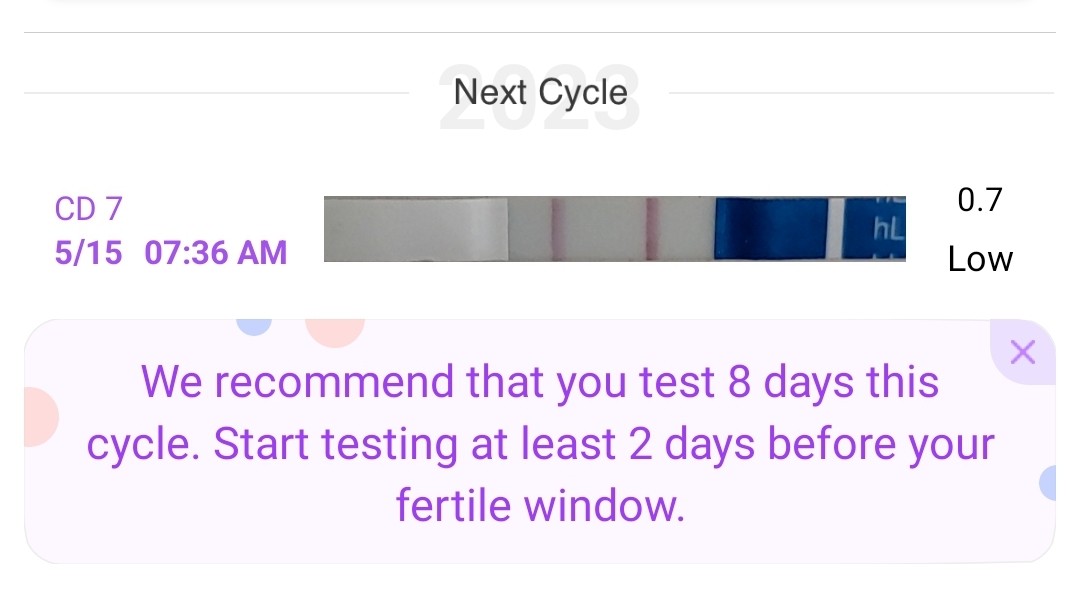Click the blue handle of the strip
The height and width of the screenshot is (595, 1080).
pos(770,229)
